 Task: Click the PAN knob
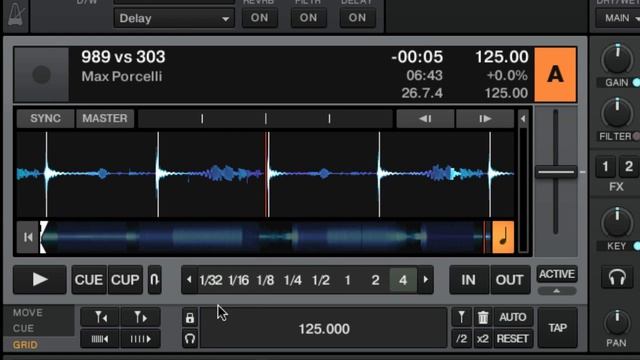[x=617, y=322]
